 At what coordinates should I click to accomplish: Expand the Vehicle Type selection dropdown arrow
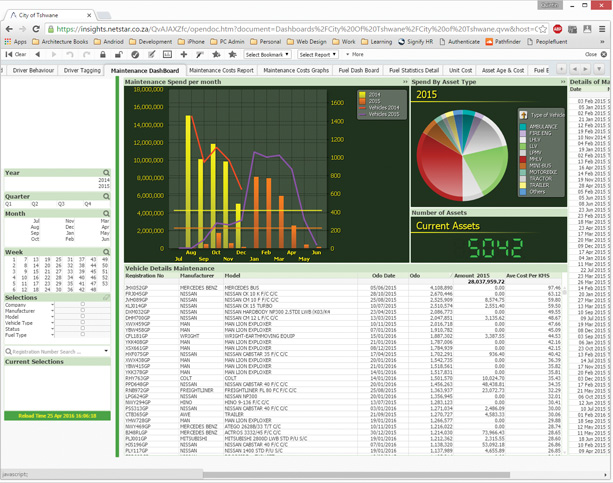[52, 323]
